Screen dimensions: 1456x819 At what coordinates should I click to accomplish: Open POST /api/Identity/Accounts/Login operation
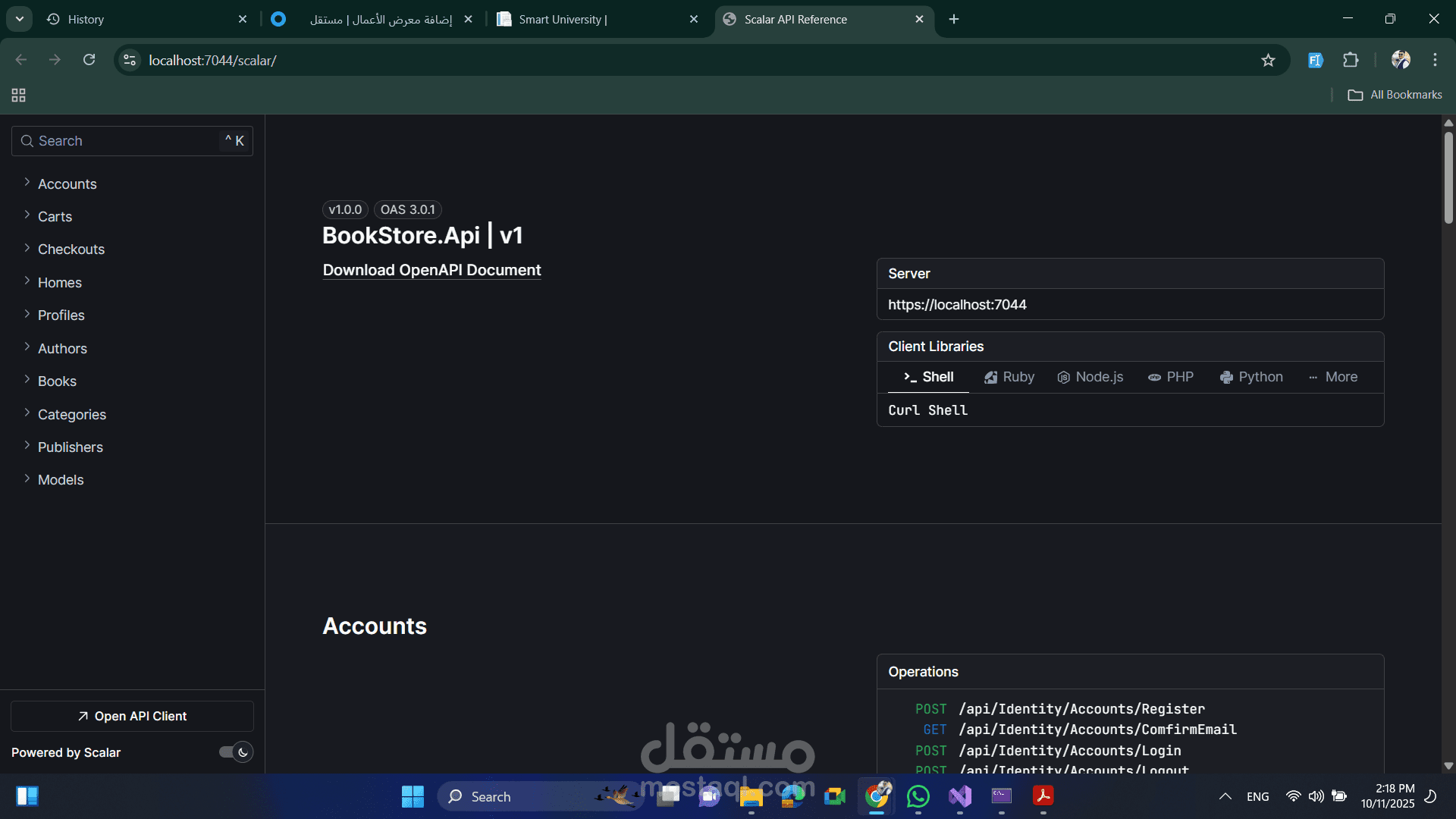click(x=1048, y=751)
